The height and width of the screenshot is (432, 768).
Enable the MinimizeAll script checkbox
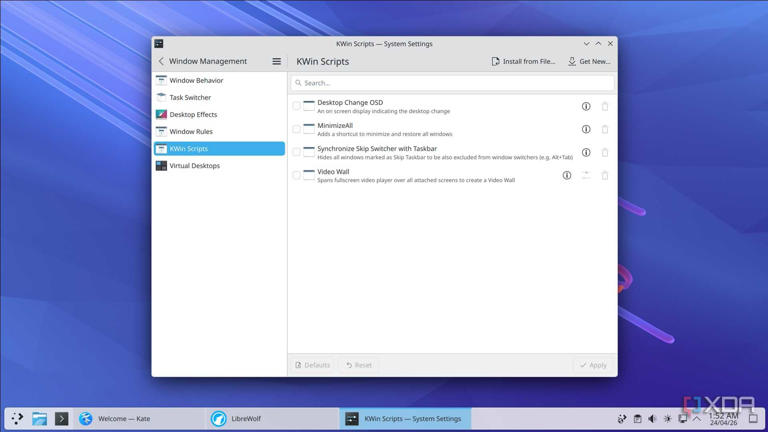pyautogui.click(x=296, y=129)
